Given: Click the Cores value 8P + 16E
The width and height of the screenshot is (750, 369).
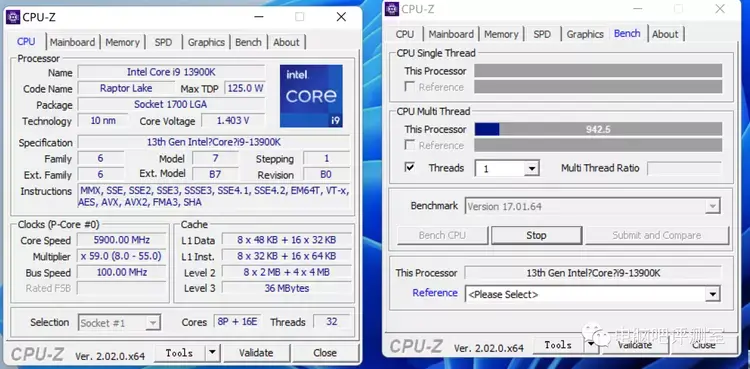Looking at the screenshot, I should (x=237, y=322).
